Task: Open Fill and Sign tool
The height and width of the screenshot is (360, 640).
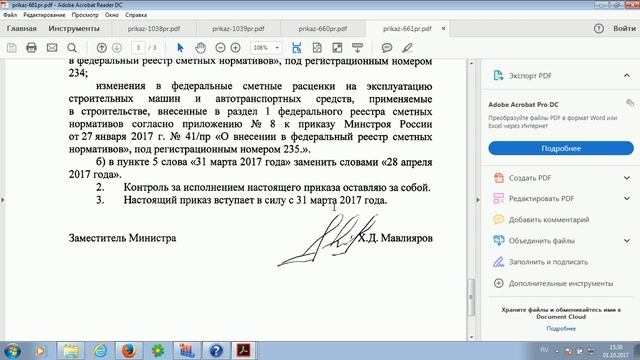Action: 540,262
